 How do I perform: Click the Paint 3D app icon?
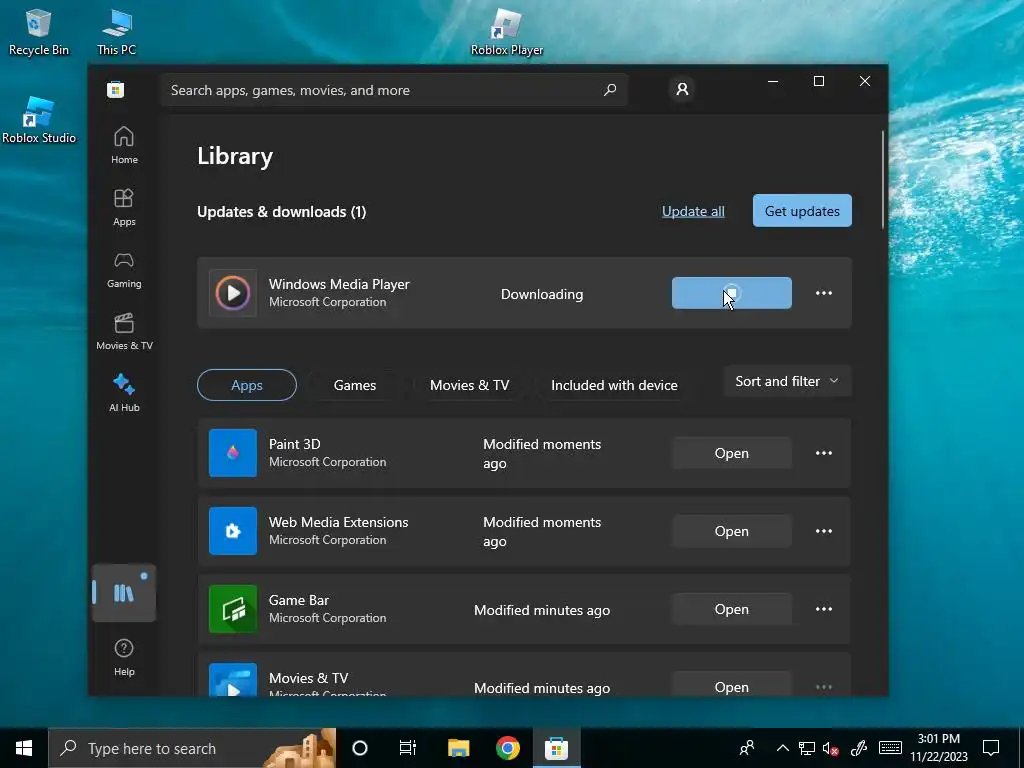[x=233, y=453]
